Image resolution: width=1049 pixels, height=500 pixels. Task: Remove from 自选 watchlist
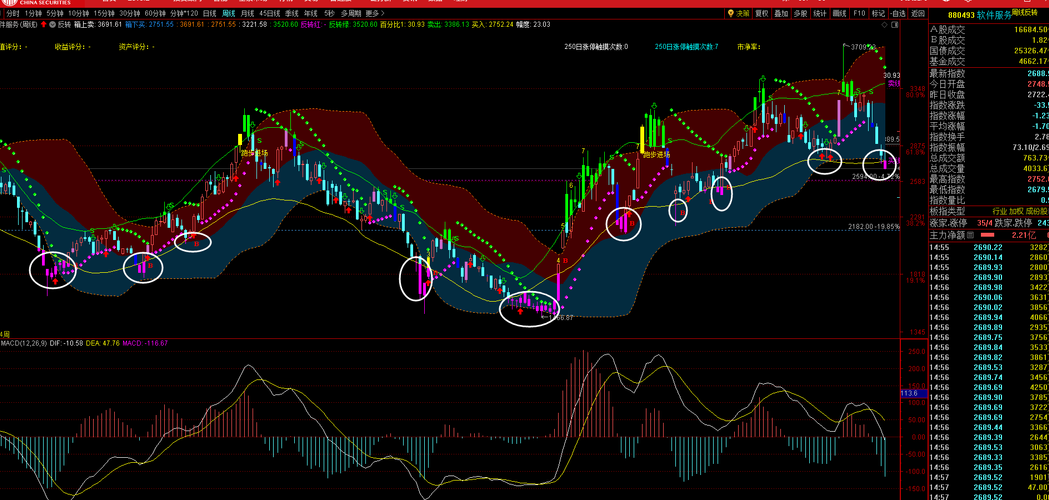coord(899,13)
